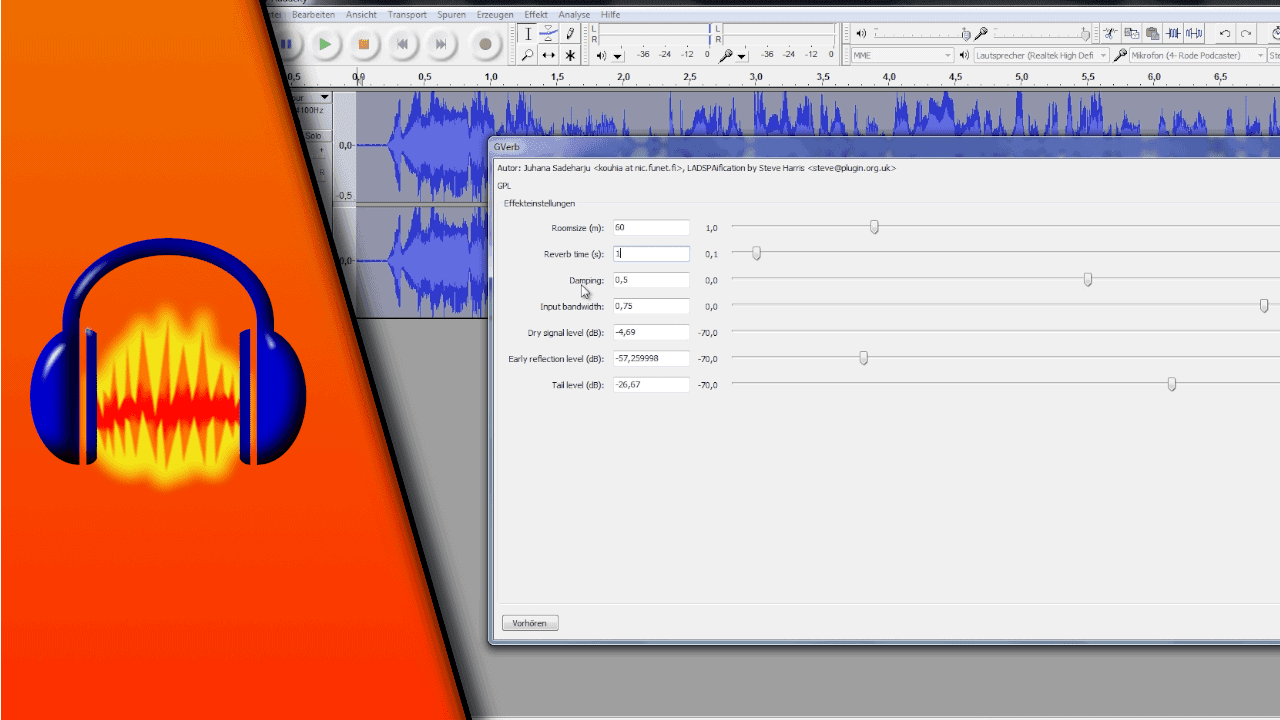Open the Ansicht menu
This screenshot has height=720, width=1280.
click(x=361, y=15)
